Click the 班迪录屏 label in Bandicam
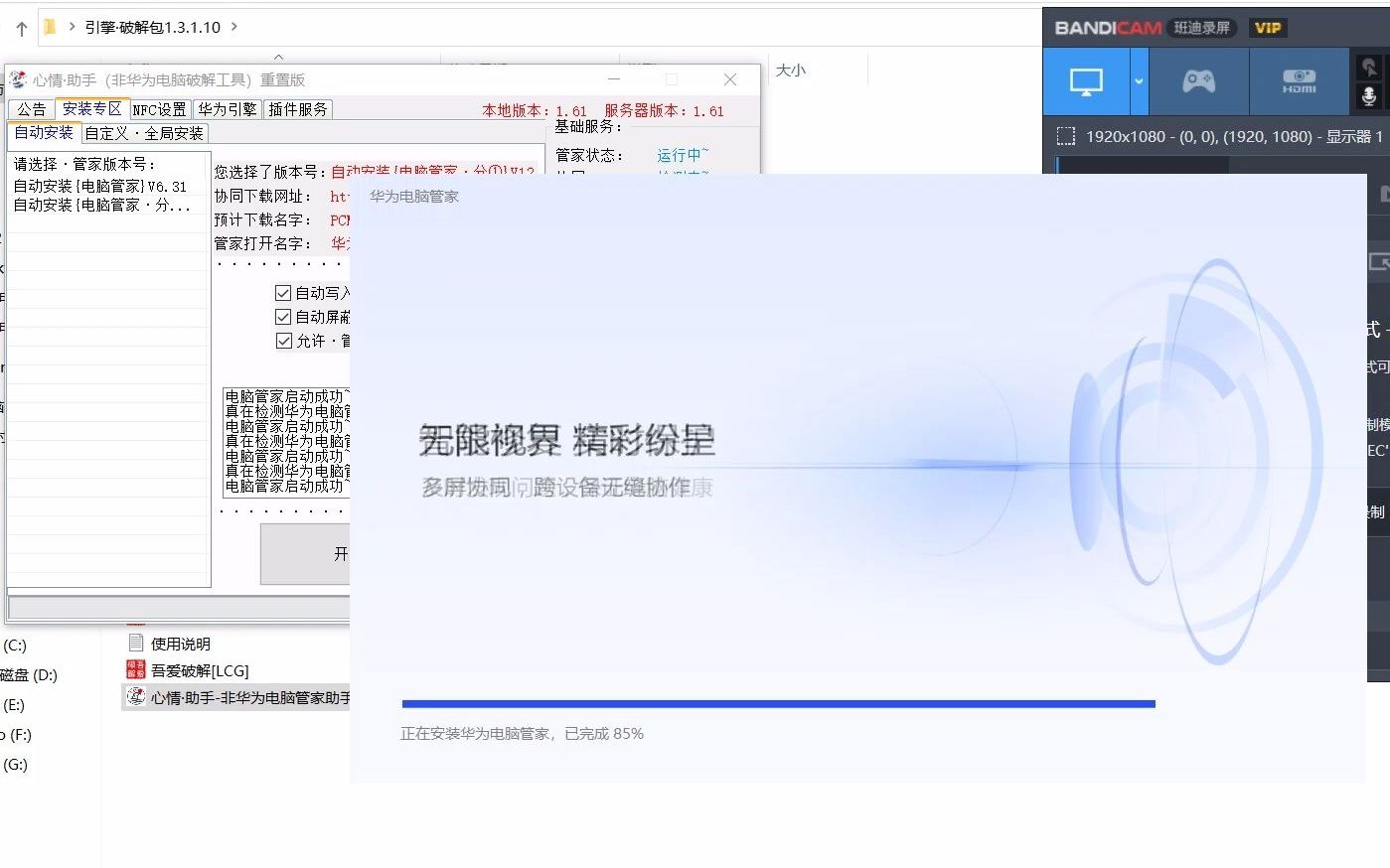 [x=1202, y=28]
